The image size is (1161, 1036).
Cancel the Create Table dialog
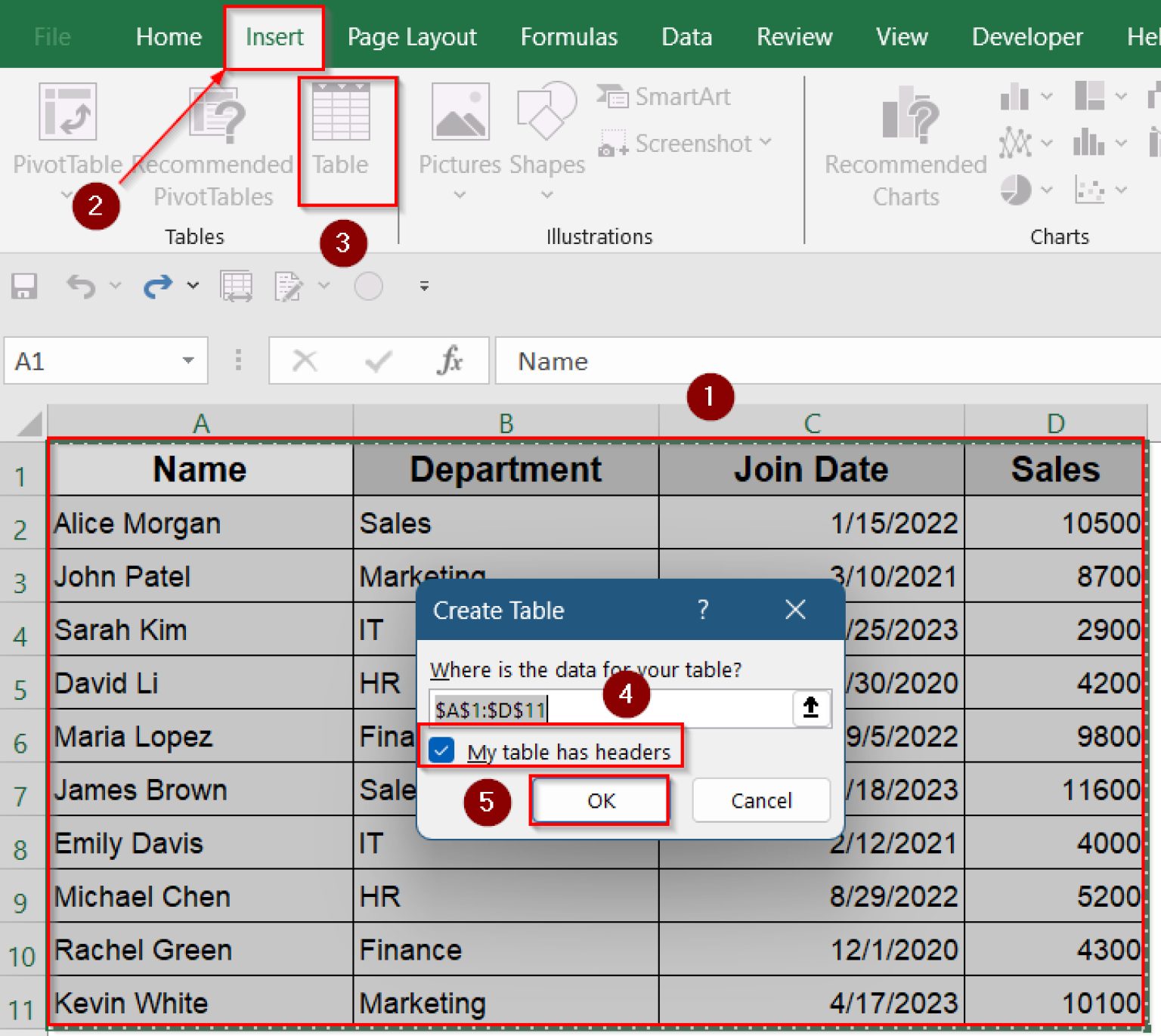click(760, 800)
